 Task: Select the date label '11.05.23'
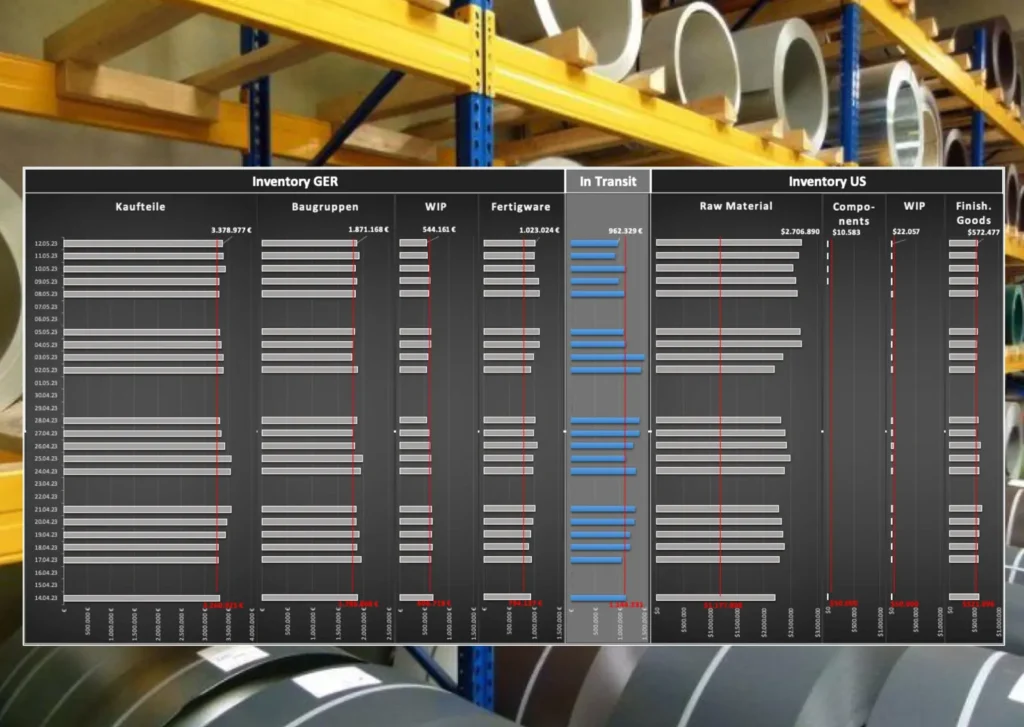click(x=46, y=256)
